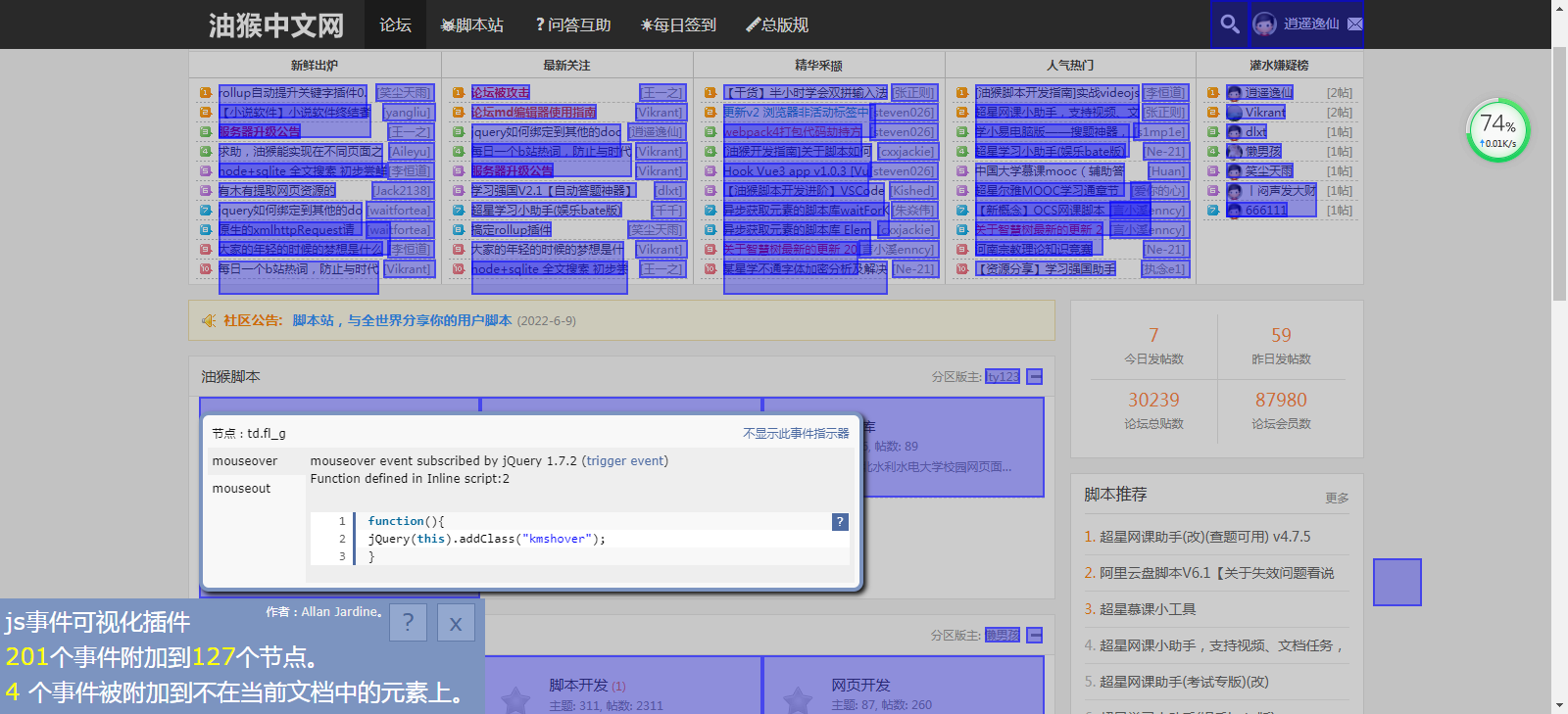
Task: Select the mouseover event tab in the popup
Action: click(255, 461)
